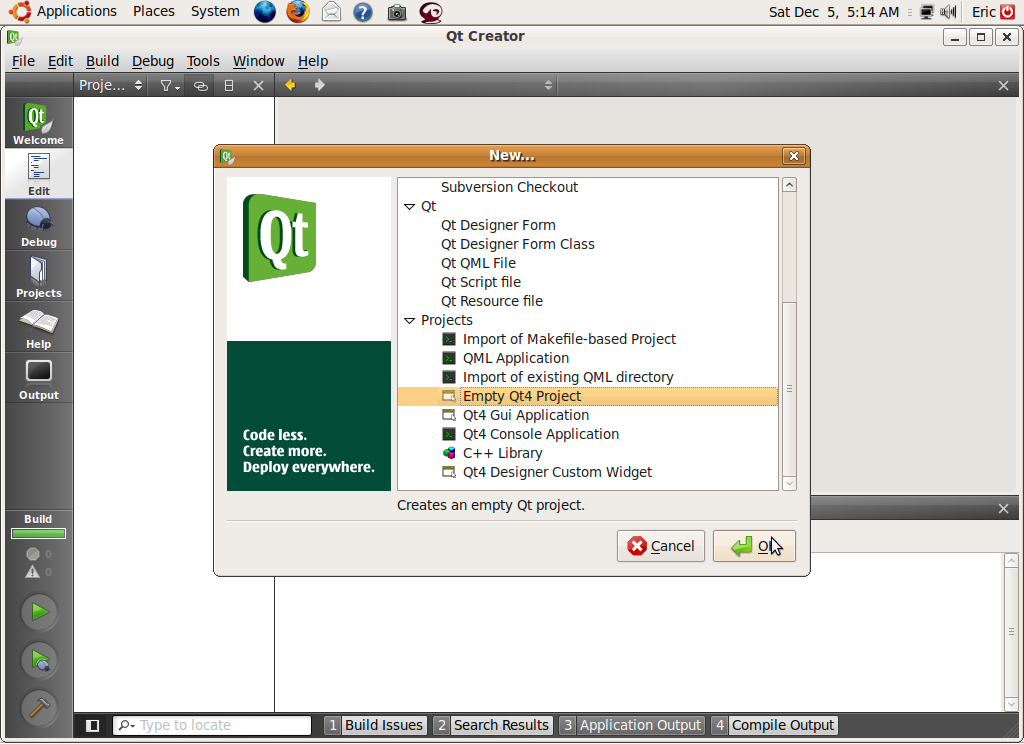The width and height of the screenshot is (1024, 744).
Task: Select Qt4 Gui Application template
Action: click(x=526, y=415)
